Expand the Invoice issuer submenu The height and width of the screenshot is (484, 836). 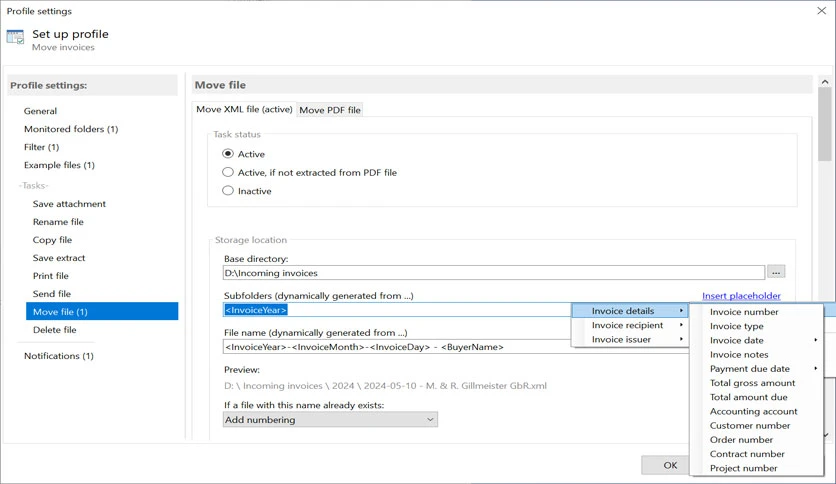click(x=630, y=340)
